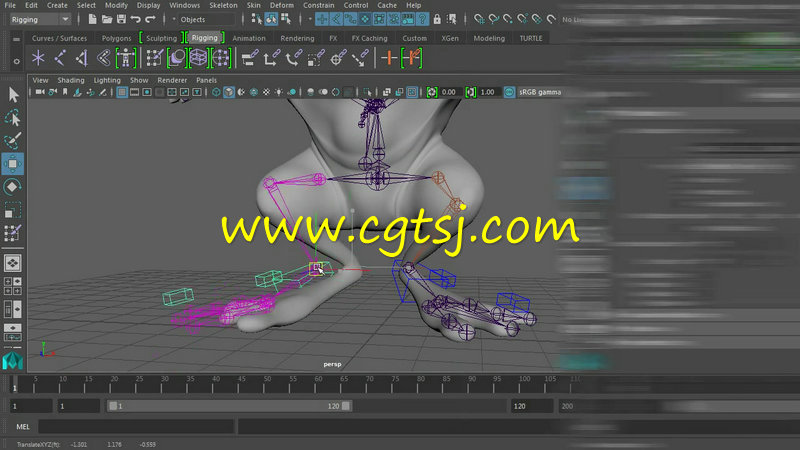Viewport: 800px width, 450px height.
Task: Pick the Lasso Select tool in toolbox
Action: pyautogui.click(x=13, y=118)
